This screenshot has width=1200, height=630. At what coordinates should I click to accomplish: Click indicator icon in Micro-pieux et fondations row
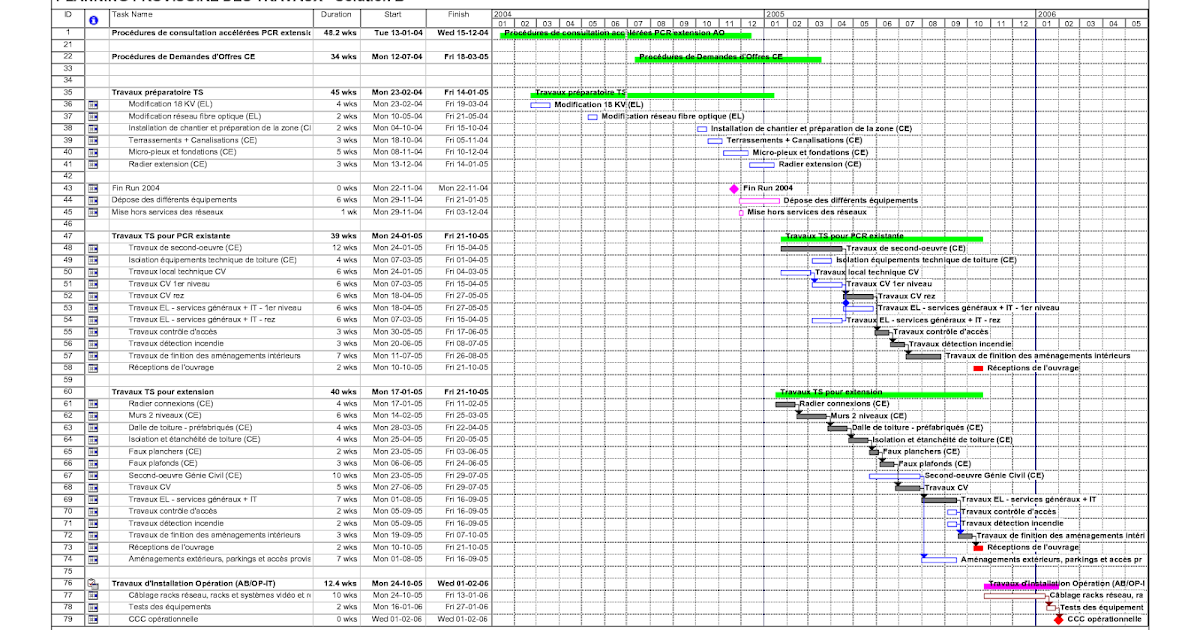pyautogui.click(x=94, y=152)
